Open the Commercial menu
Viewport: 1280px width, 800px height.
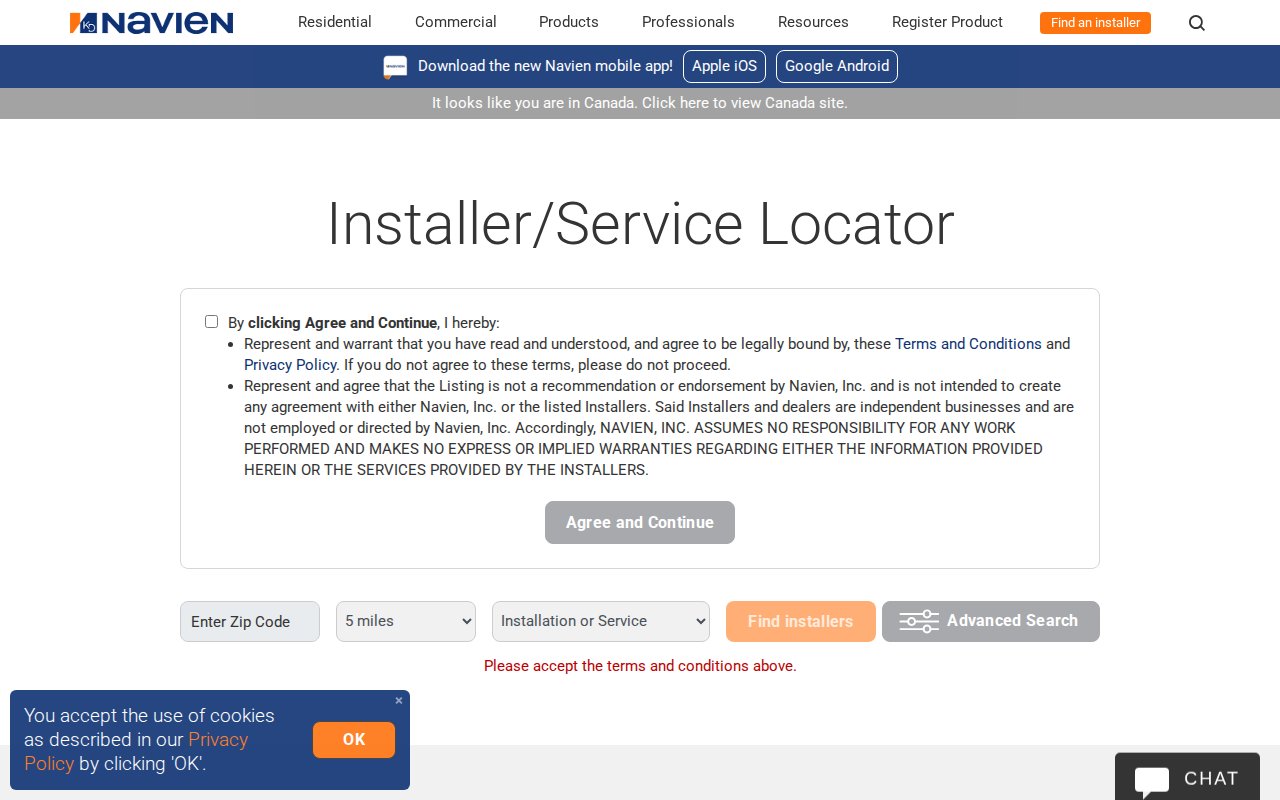click(455, 22)
